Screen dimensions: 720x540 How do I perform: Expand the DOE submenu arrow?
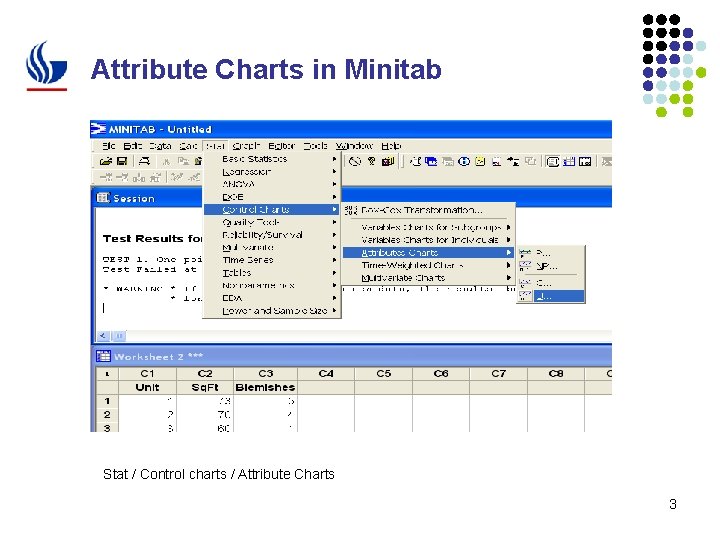coord(334,197)
